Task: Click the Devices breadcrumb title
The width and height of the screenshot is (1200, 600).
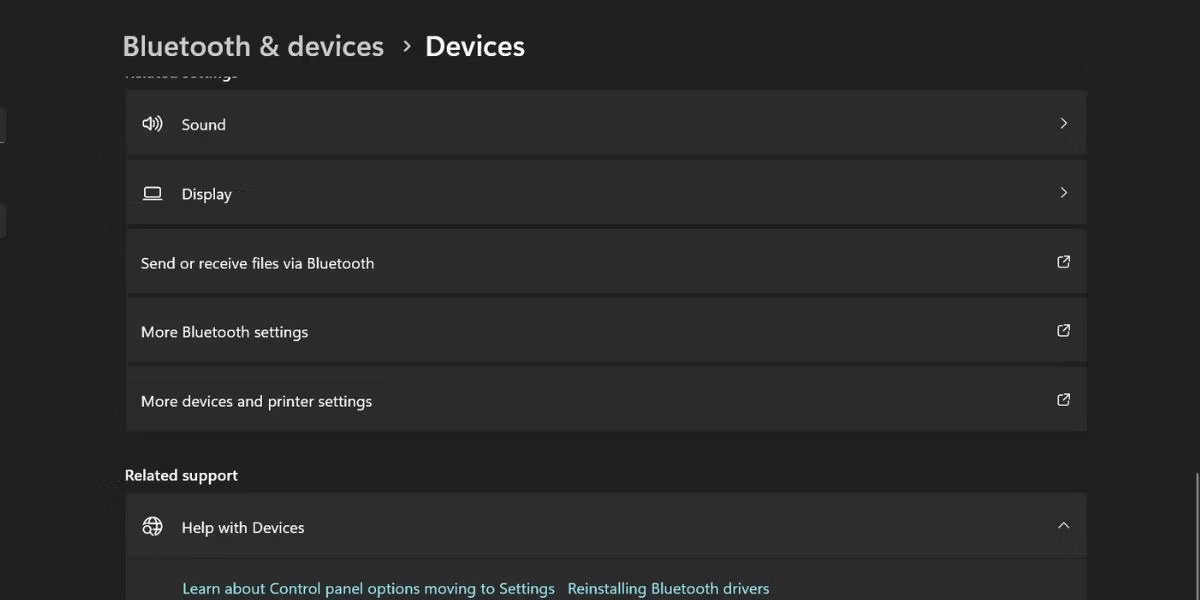Action: click(475, 46)
